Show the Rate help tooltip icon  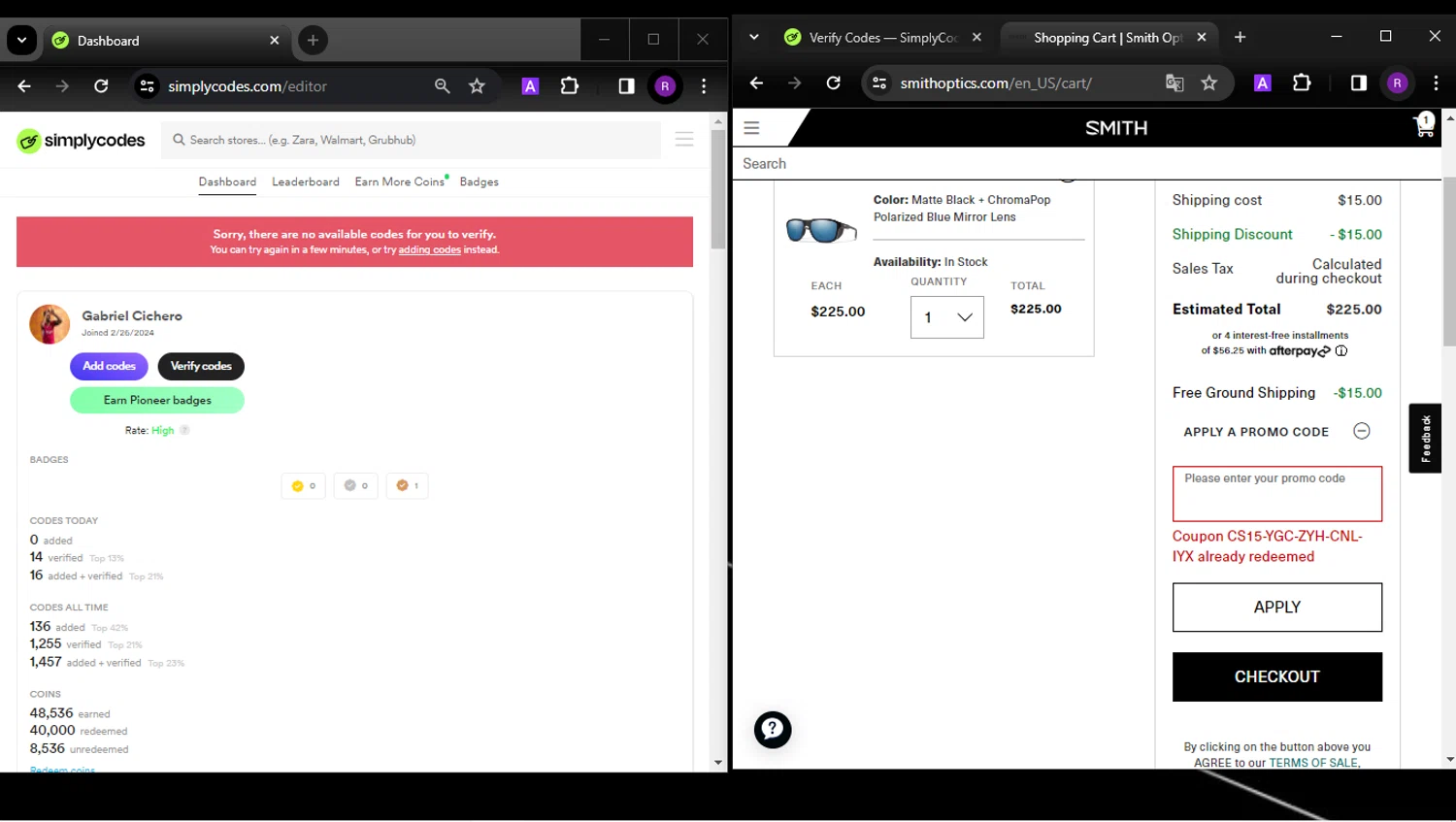(x=184, y=430)
